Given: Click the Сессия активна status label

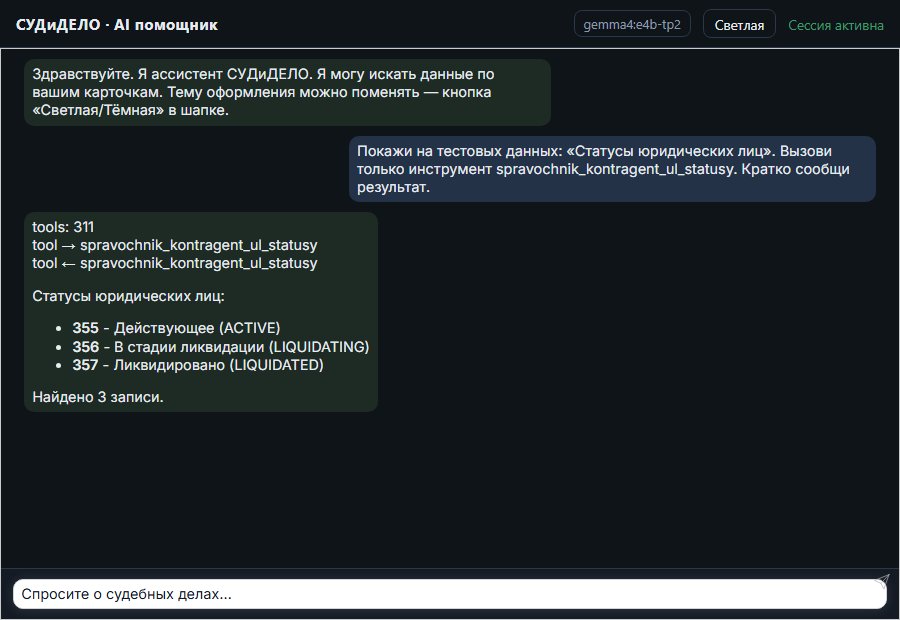Looking at the screenshot, I should [x=836, y=25].
